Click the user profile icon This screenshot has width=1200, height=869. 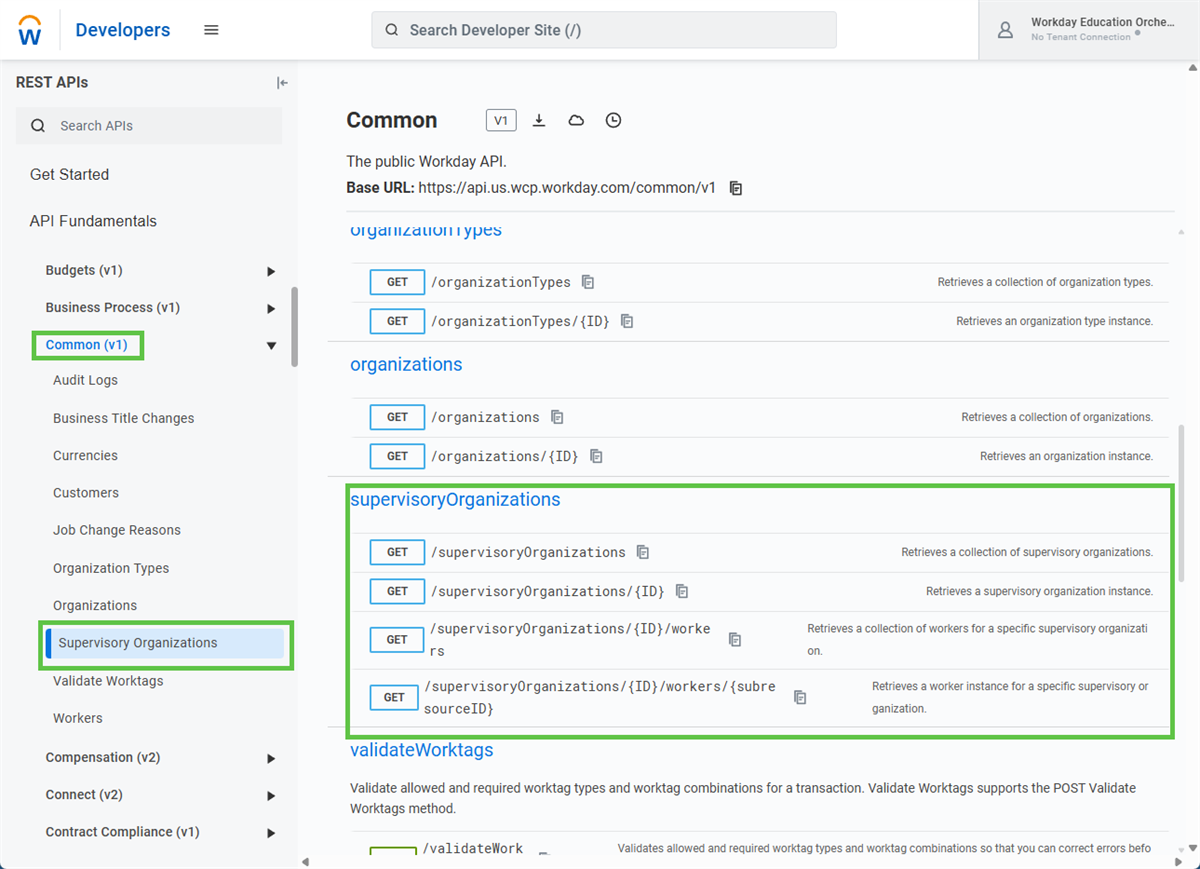[x=1006, y=30]
